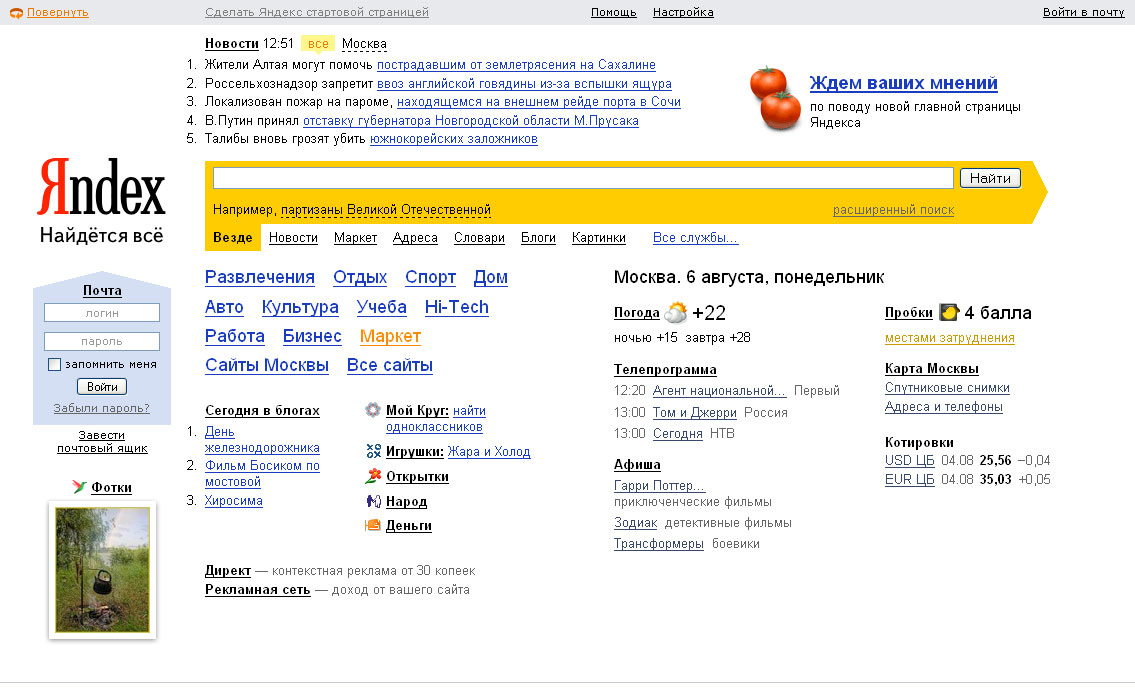Open the Развлечения category

[260, 277]
